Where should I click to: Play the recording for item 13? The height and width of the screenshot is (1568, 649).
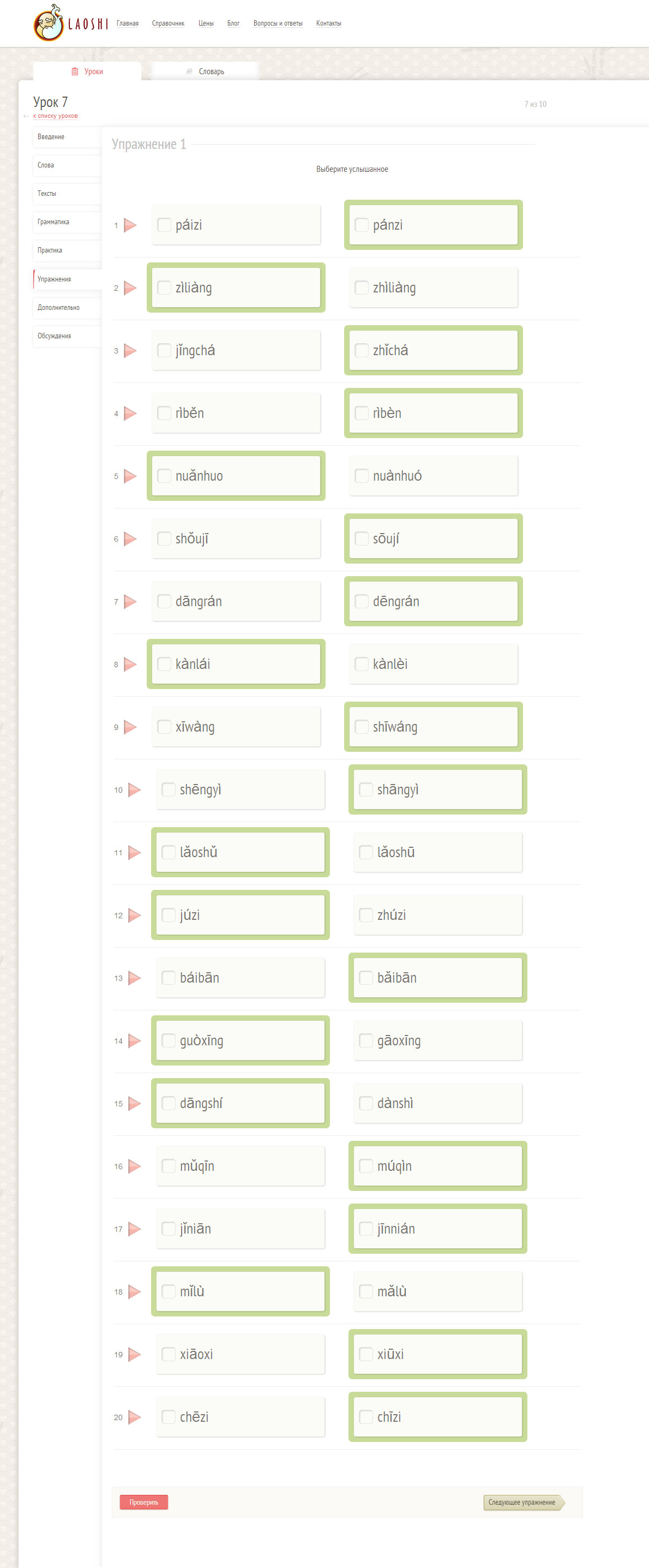pyautogui.click(x=134, y=978)
